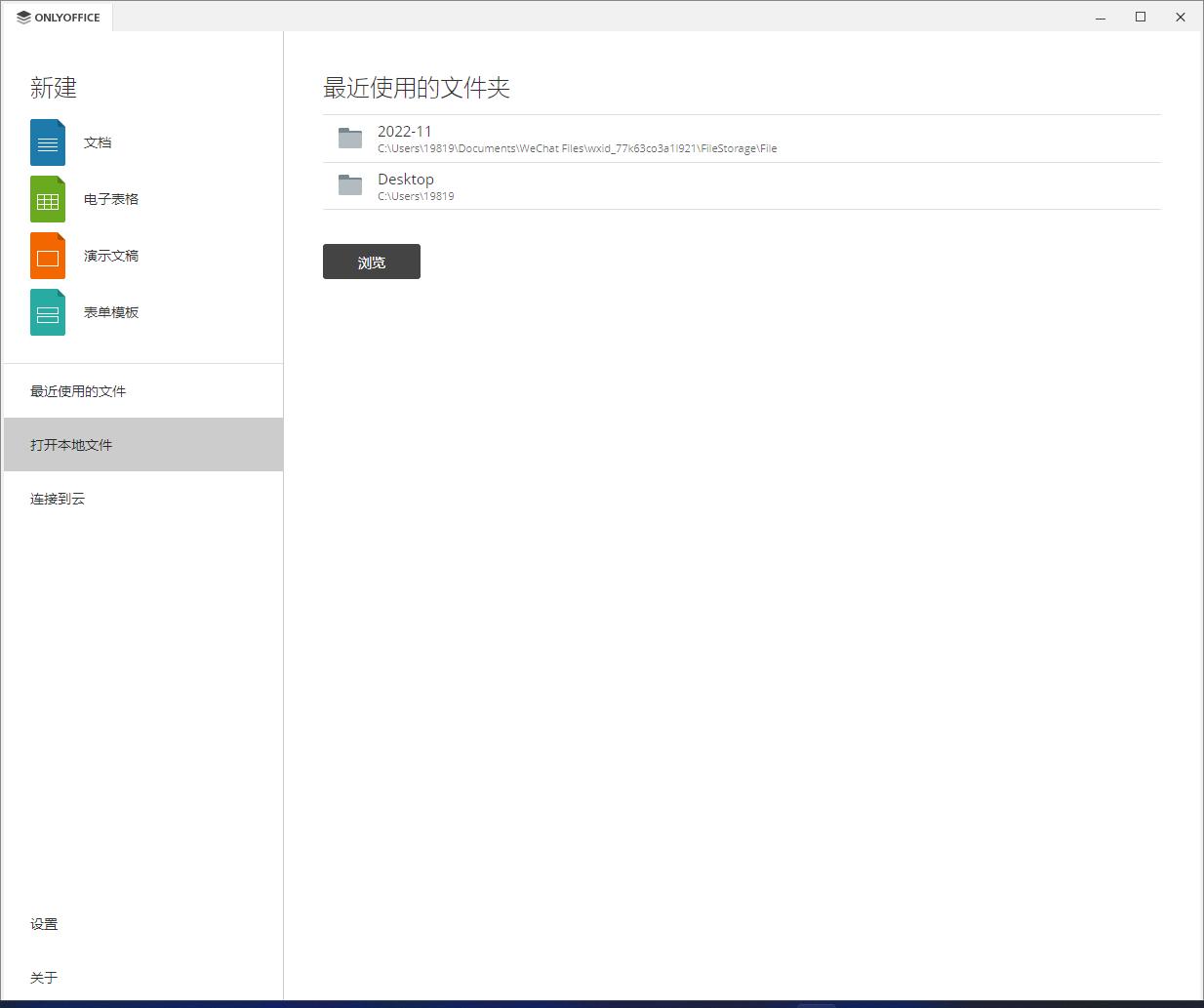1204x1008 pixels.
Task: Create a new document via blue Document icon
Action: point(47,141)
